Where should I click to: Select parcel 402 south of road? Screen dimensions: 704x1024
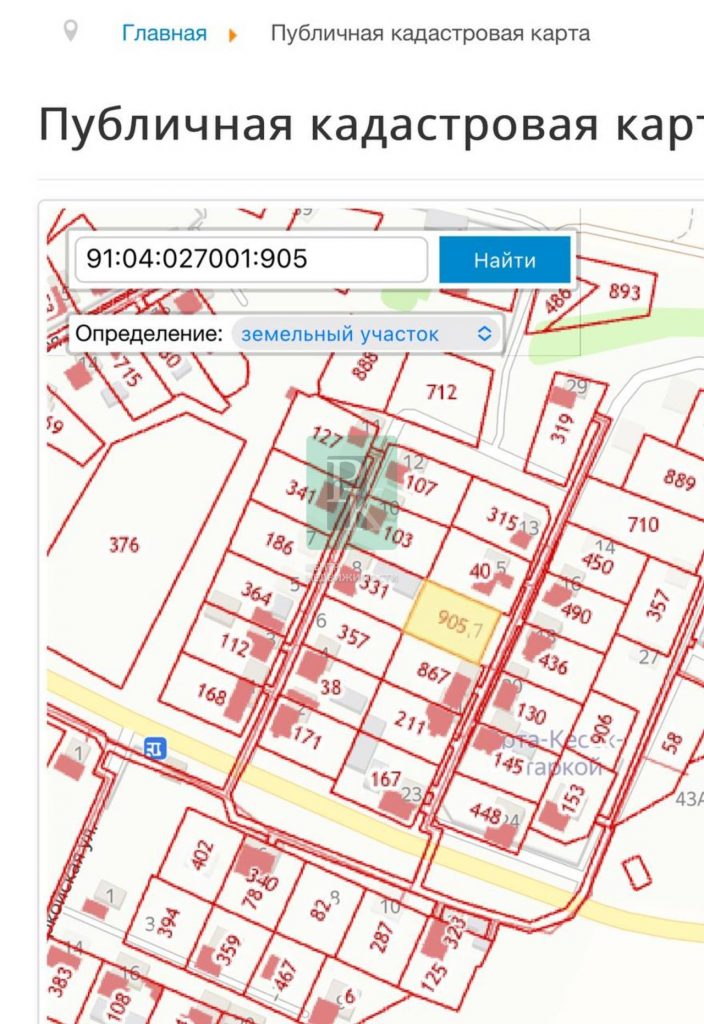(x=202, y=854)
